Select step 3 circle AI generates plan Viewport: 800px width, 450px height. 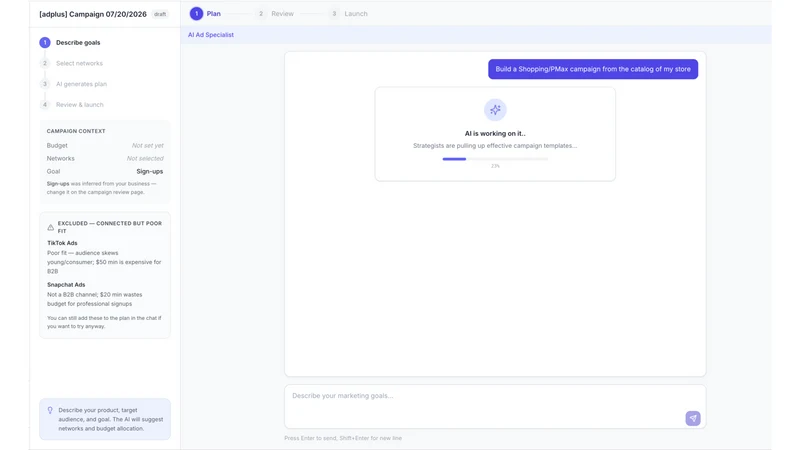click(45, 84)
